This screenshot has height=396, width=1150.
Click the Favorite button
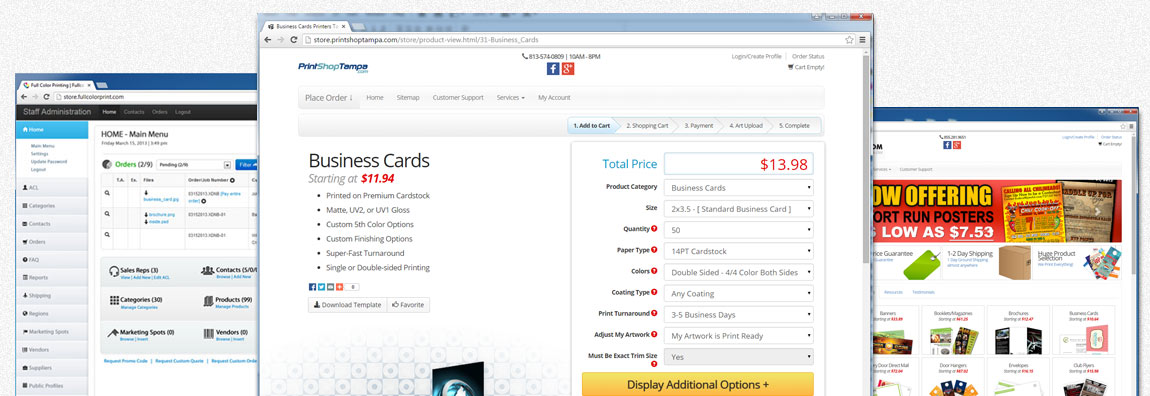click(x=409, y=304)
